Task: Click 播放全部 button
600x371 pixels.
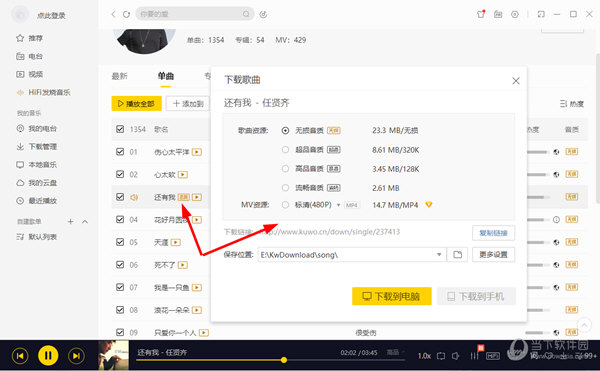Action: point(137,104)
